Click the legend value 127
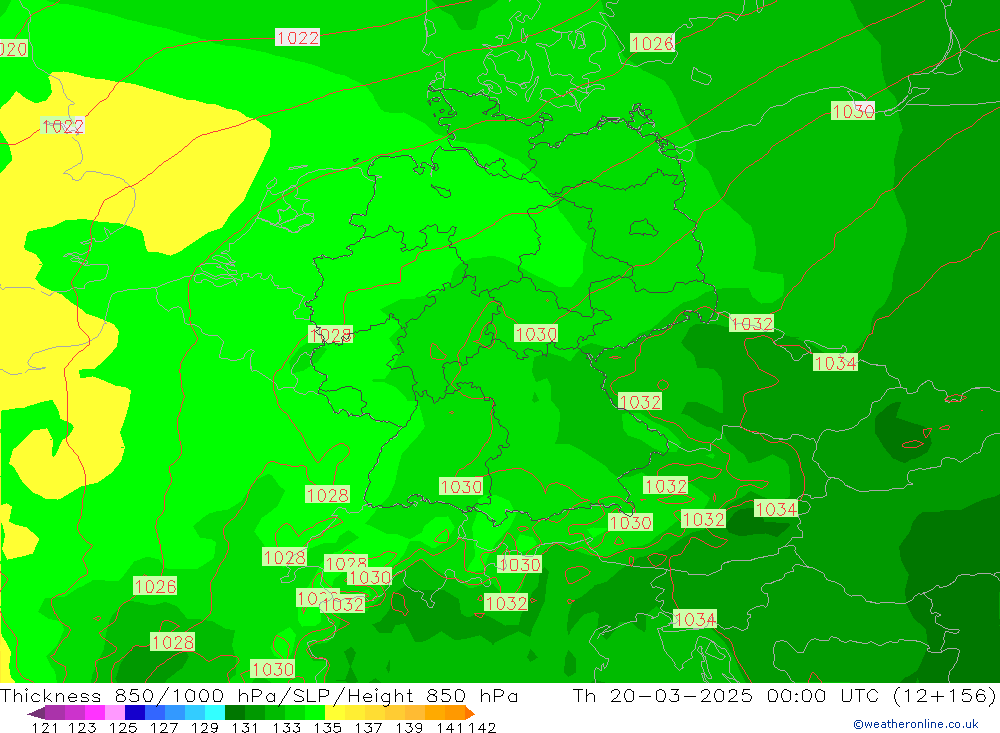This screenshot has width=1000, height=733. pos(164,727)
